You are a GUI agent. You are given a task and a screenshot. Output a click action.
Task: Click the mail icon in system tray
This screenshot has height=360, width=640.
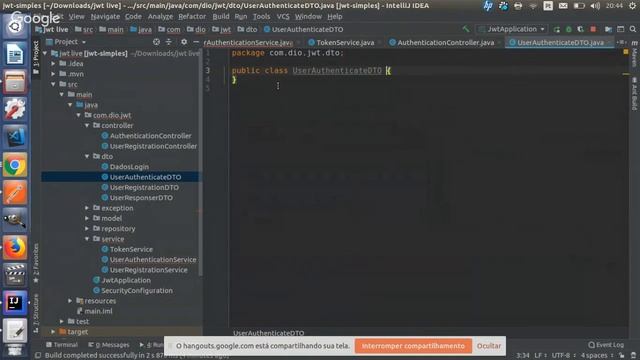pyautogui.click(x=563, y=6)
